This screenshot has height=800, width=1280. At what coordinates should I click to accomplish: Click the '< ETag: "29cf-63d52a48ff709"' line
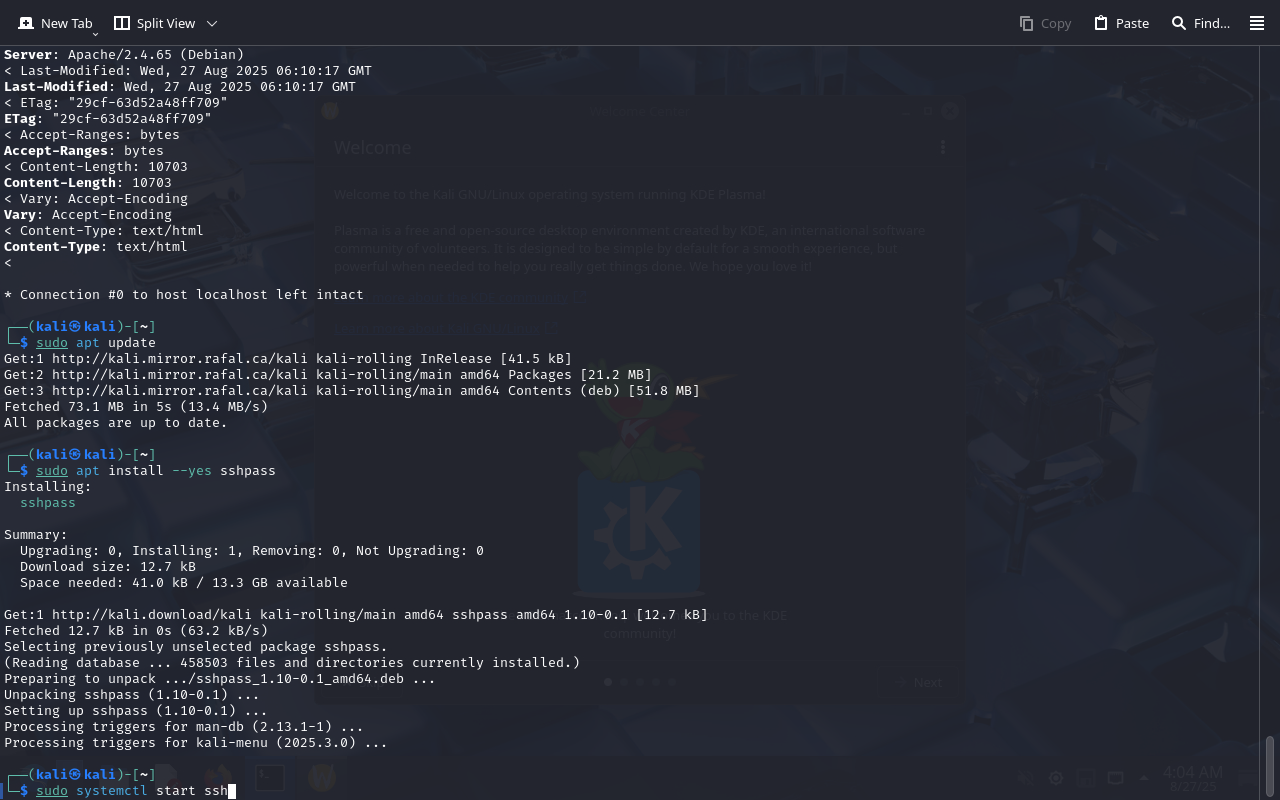click(x=116, y=102)
